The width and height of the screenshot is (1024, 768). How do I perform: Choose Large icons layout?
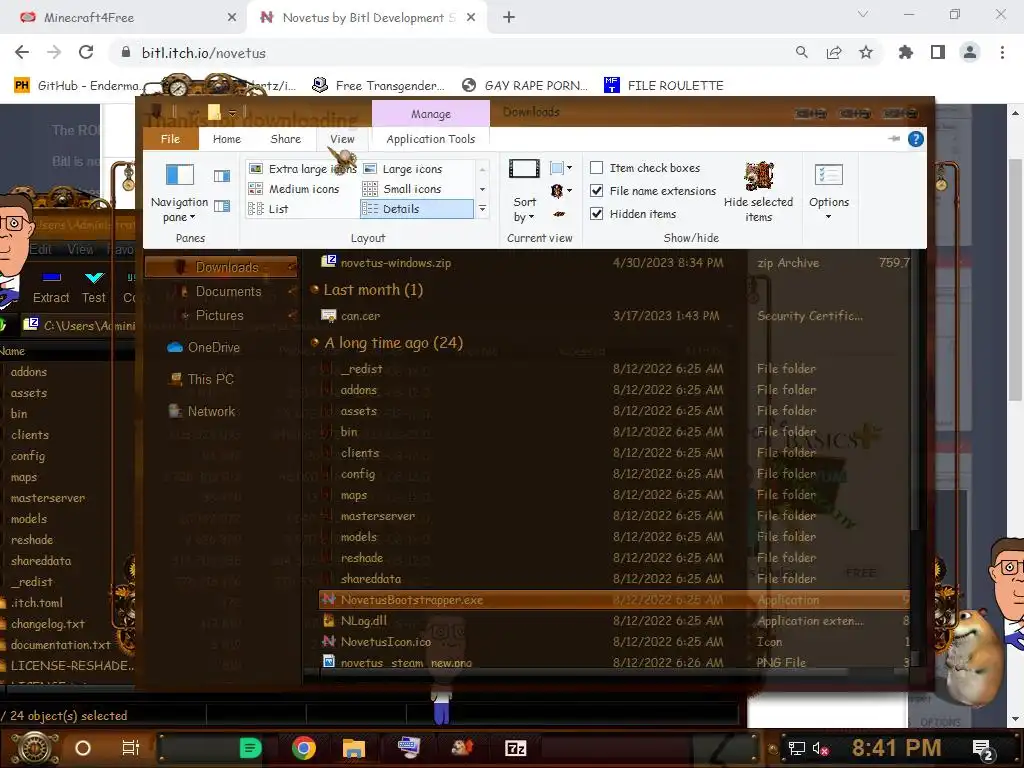click(402, 168)
